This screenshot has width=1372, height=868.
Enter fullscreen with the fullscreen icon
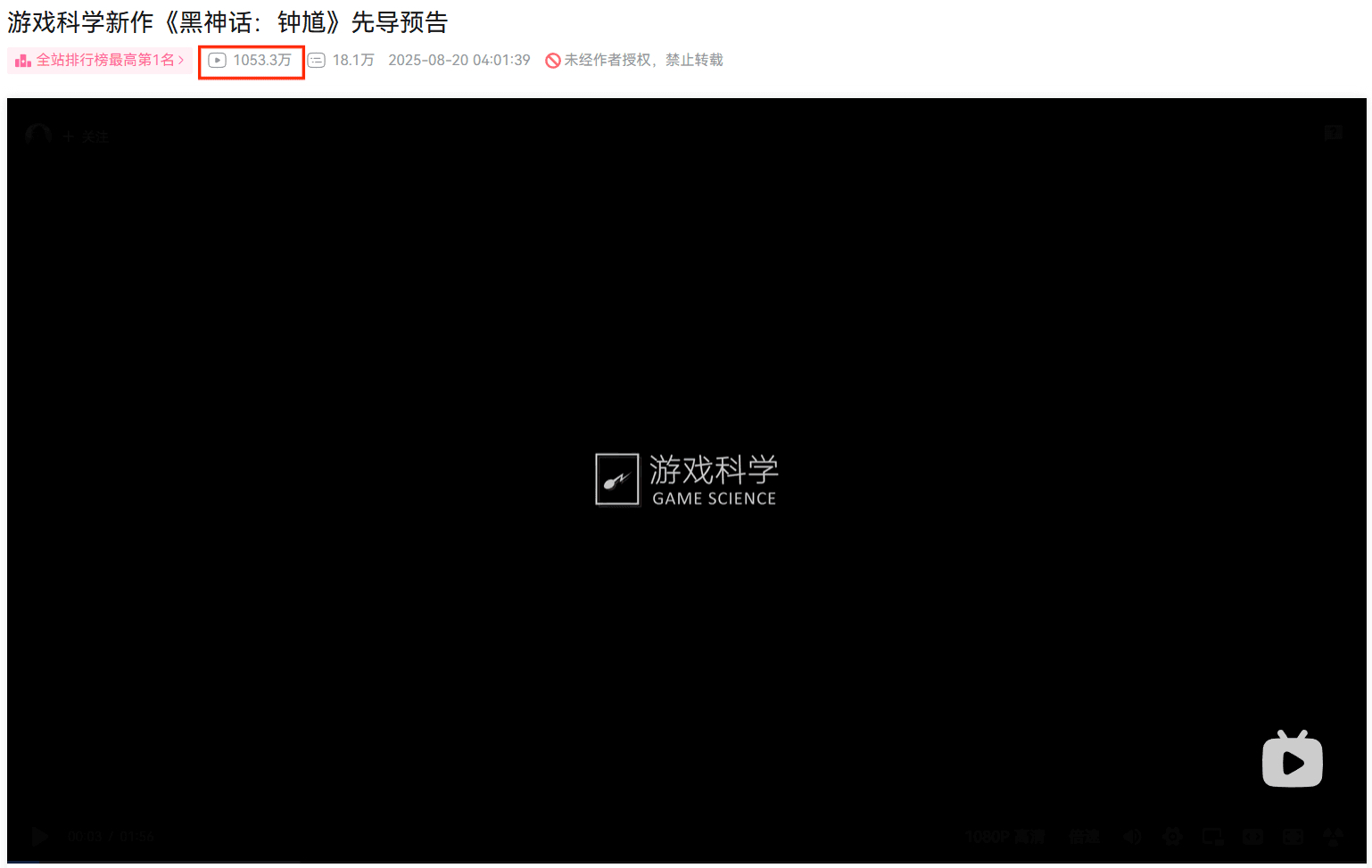1333,837
